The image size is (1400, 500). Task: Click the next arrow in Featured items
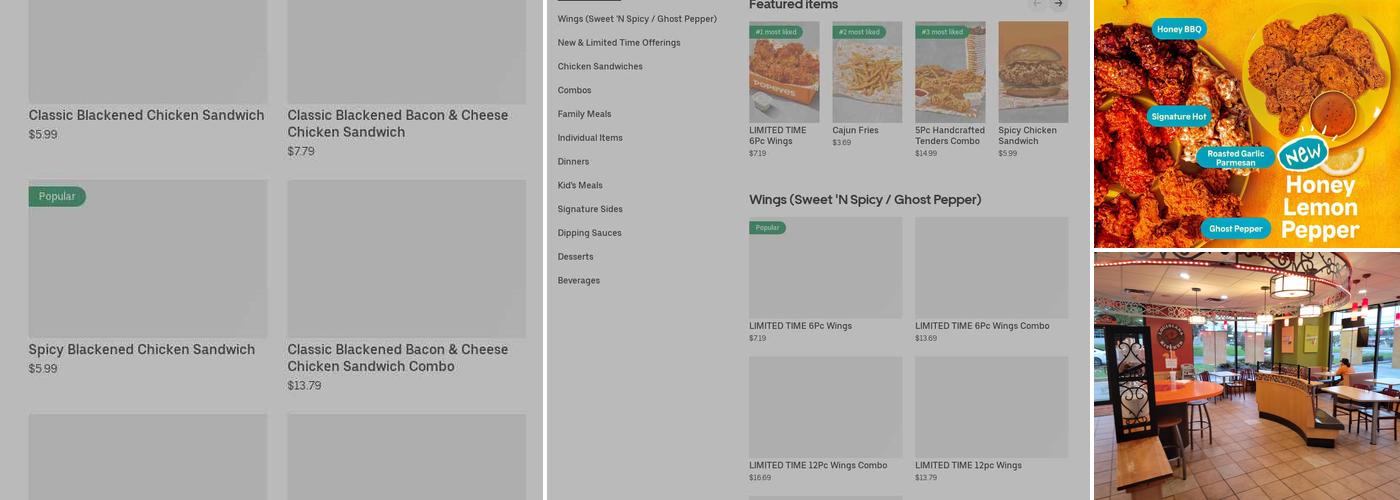click(1058, 4)
